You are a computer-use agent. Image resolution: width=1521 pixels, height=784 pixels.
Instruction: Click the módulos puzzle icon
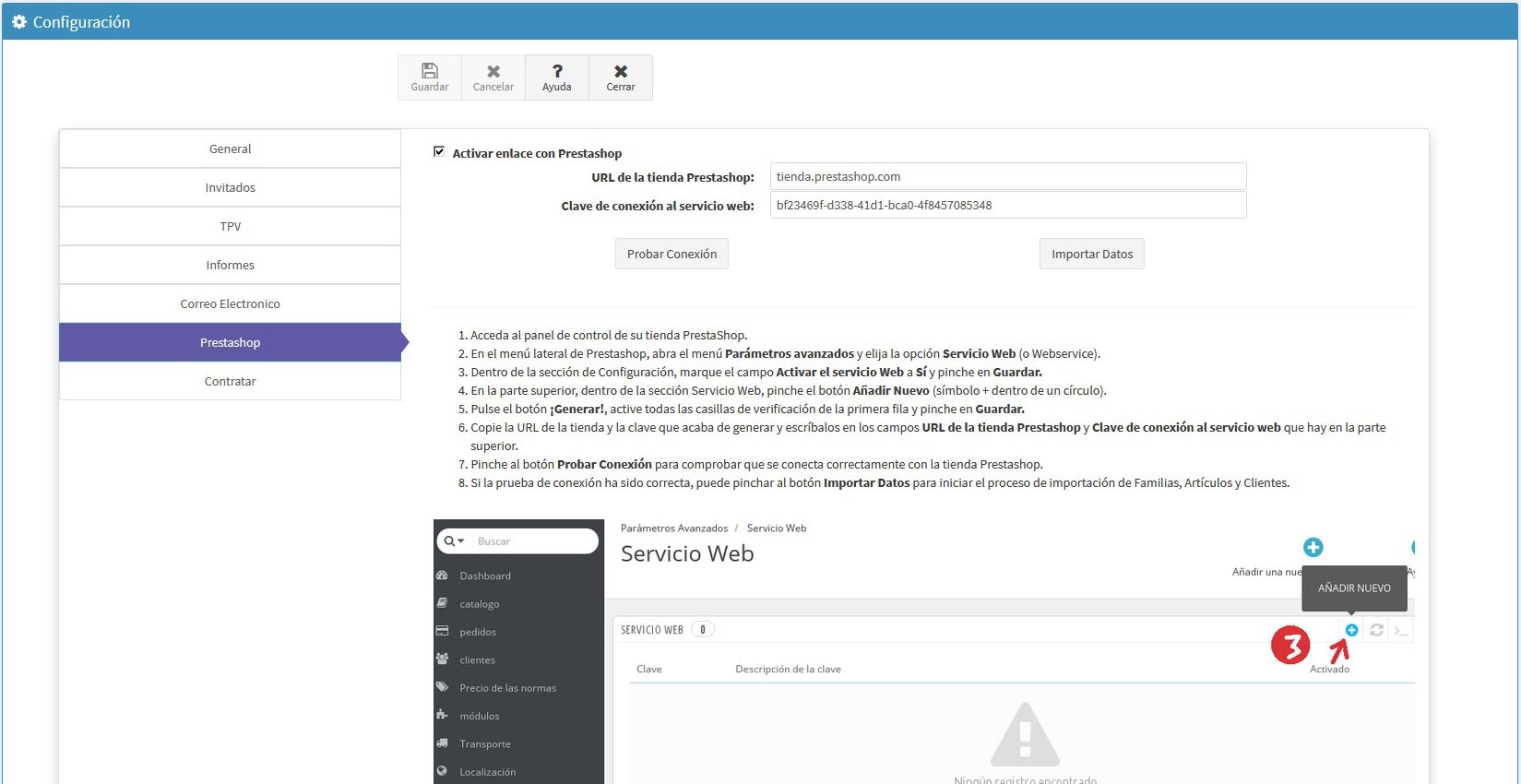442,715
